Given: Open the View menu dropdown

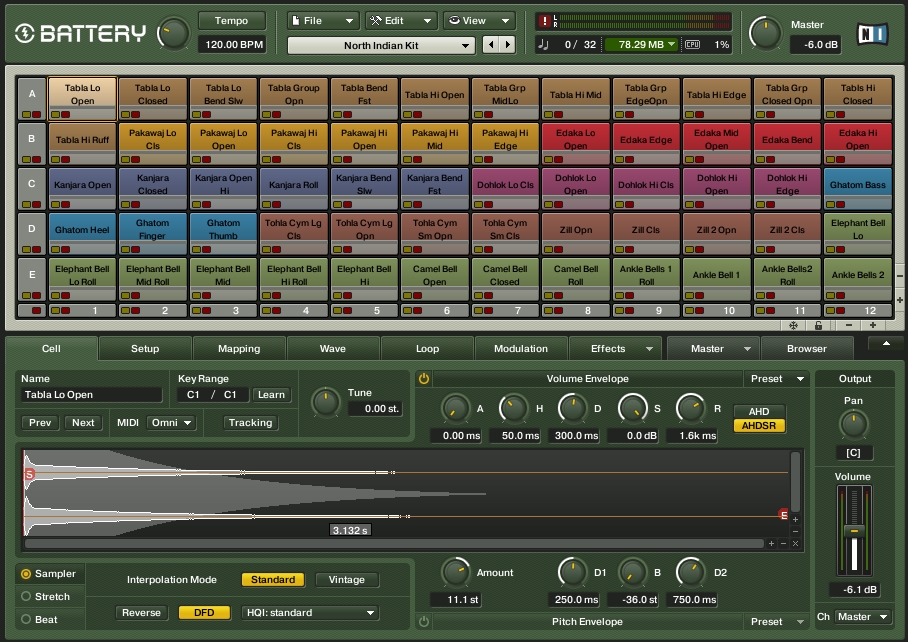Looking at the screenshot, I should click(479, 20).
